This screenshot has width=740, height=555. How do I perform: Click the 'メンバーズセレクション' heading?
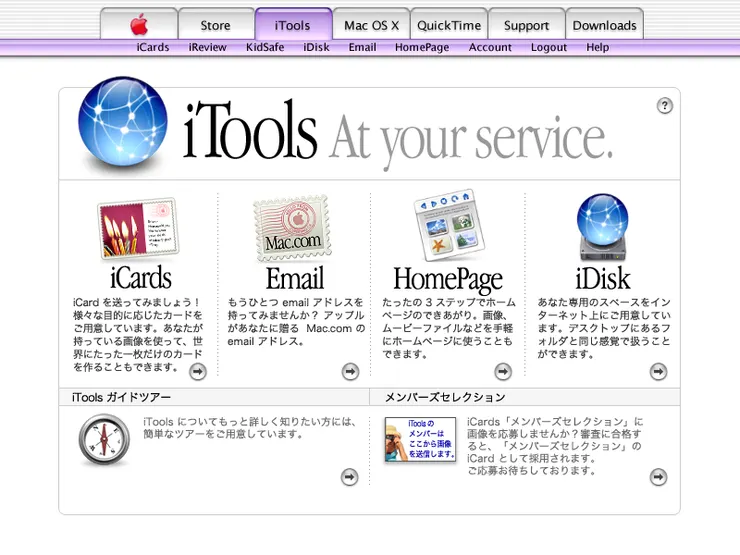(445, 397)
